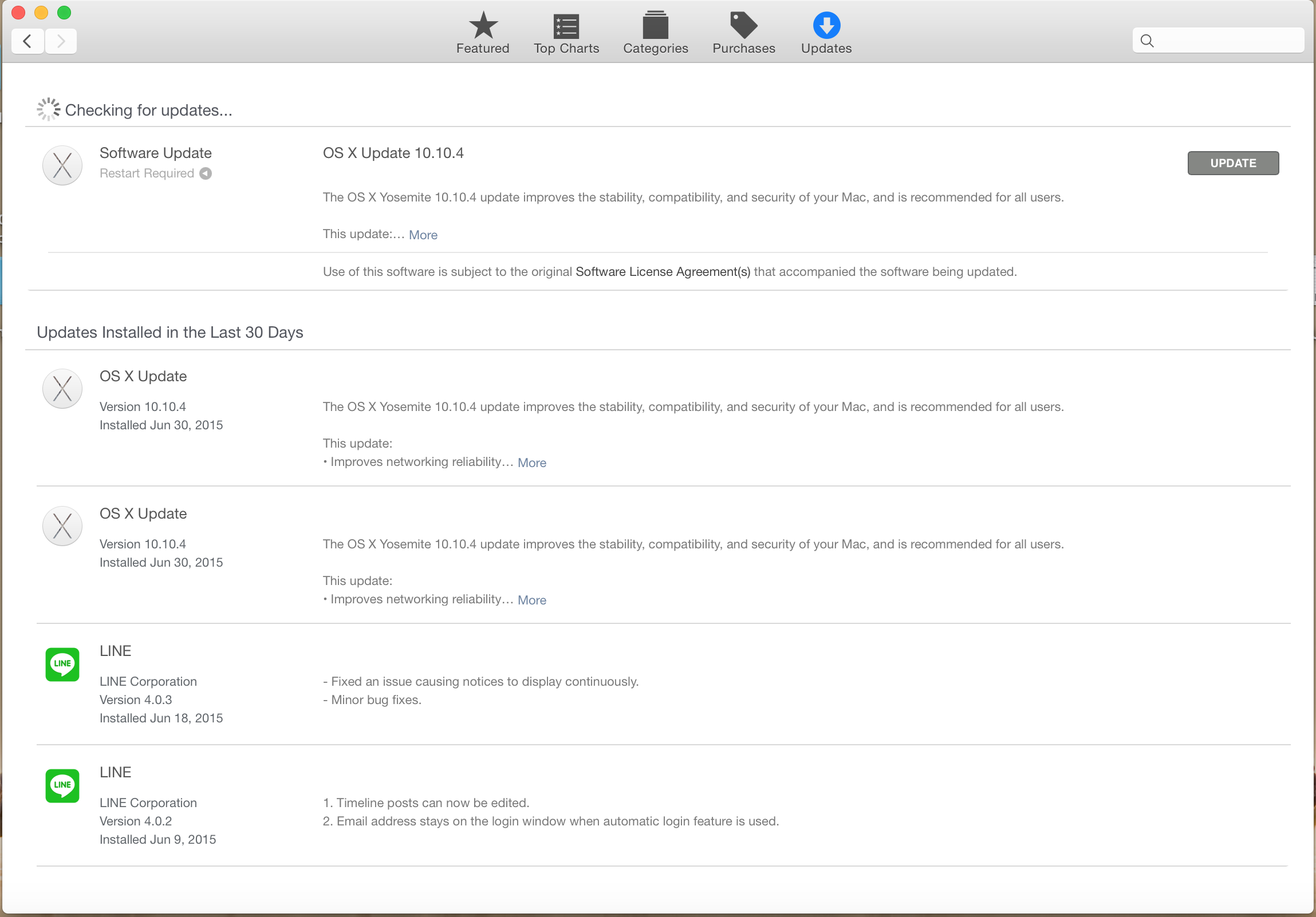The width and height of the screenshot is (1316, 917).
Task: Select the Updates download icon
Action: tap(826, 26)
